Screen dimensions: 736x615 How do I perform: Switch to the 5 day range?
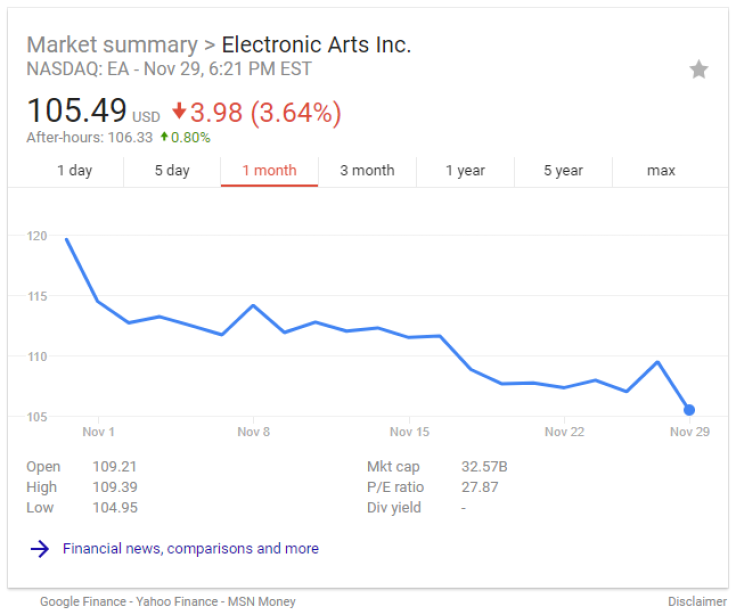click(172, 170)
